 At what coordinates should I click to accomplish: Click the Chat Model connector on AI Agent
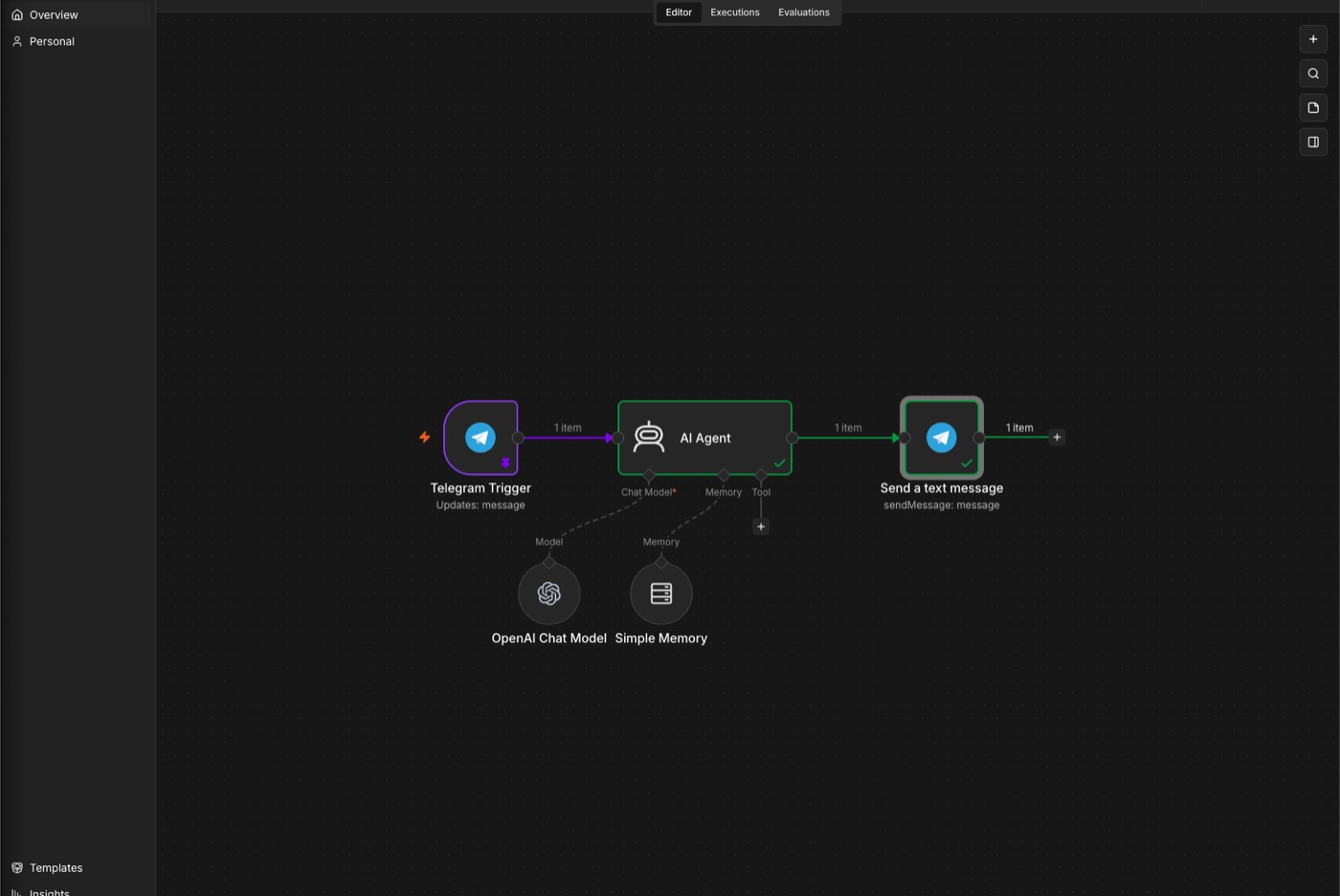(x=649, y=476)
